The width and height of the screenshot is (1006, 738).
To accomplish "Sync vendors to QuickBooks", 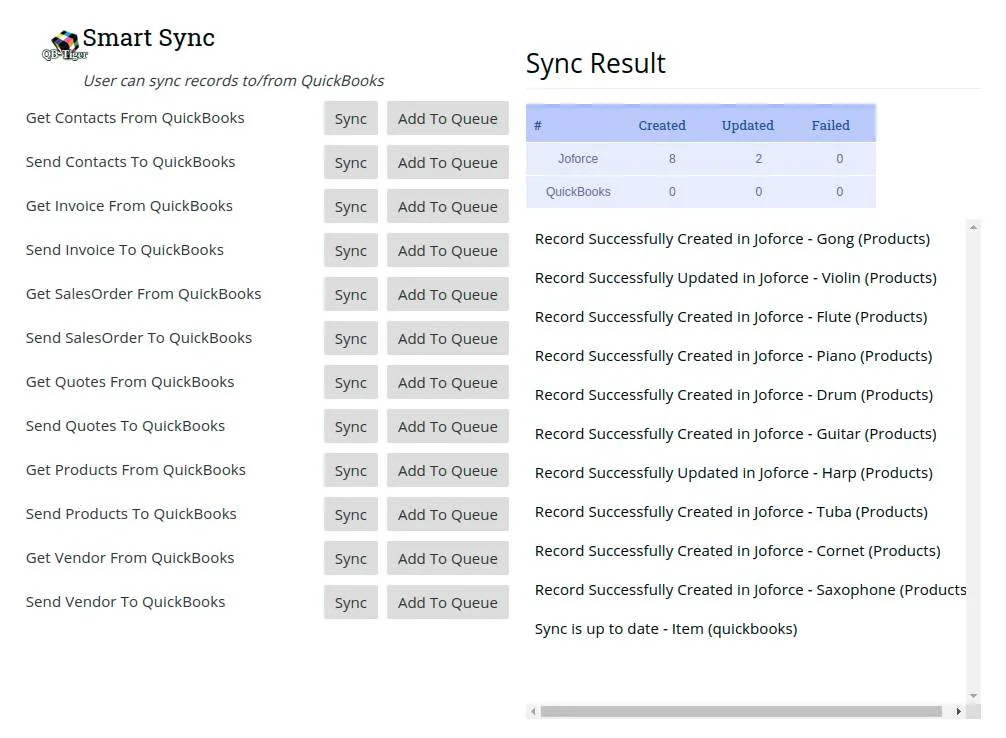I will [350, 602].
